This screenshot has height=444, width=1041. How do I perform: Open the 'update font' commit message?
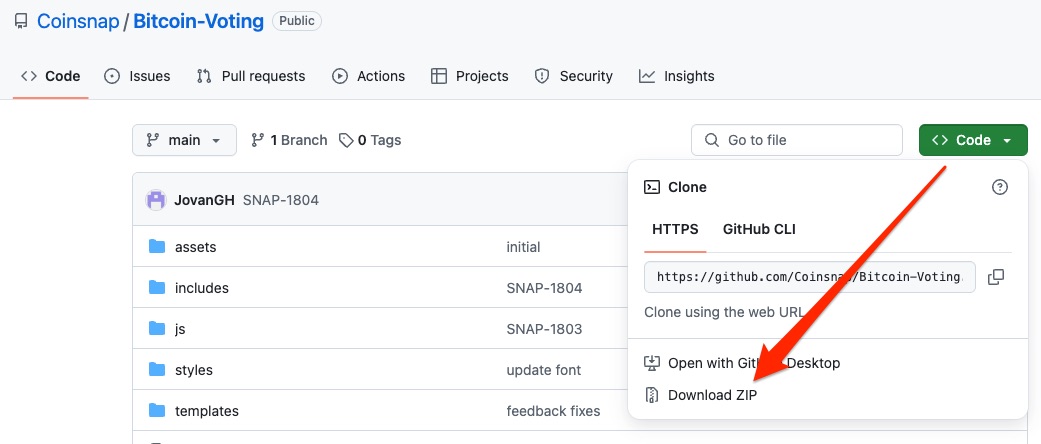click(544, 370)
